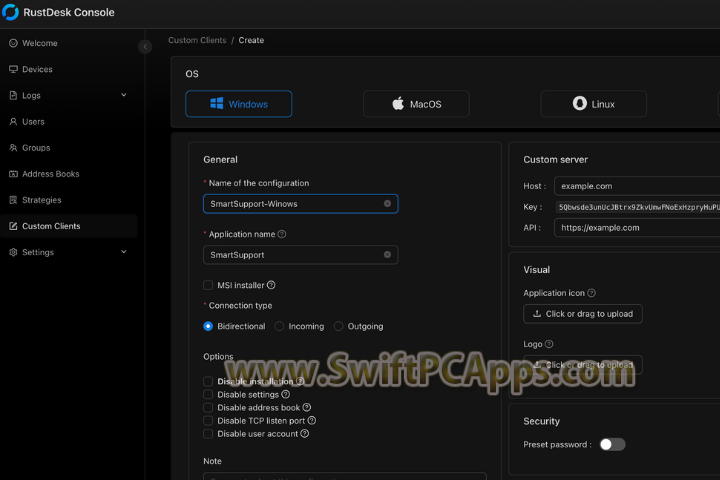This screenshot has height=480, width=720.
Task: Open help for Application icon
Action: [591, 293]
